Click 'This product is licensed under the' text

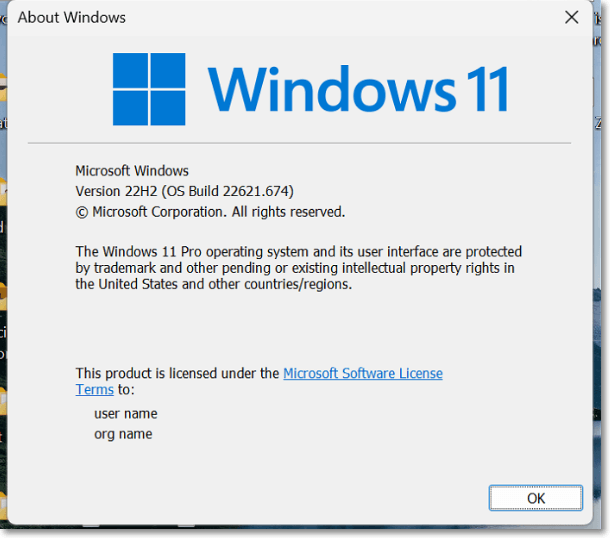(177, 373)
